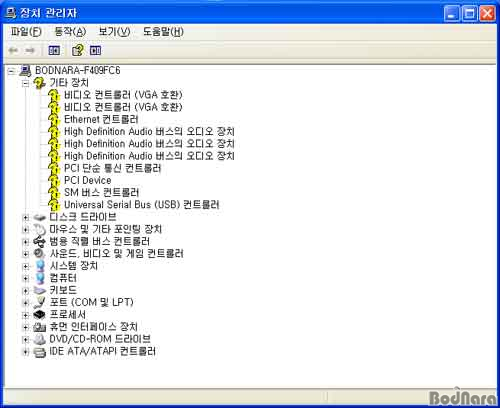The width and height of the screenshot is (500, 408).
Task: Select the yellow warning icon beside Ethernet 컨트롤러
Action: click(54, 120)
